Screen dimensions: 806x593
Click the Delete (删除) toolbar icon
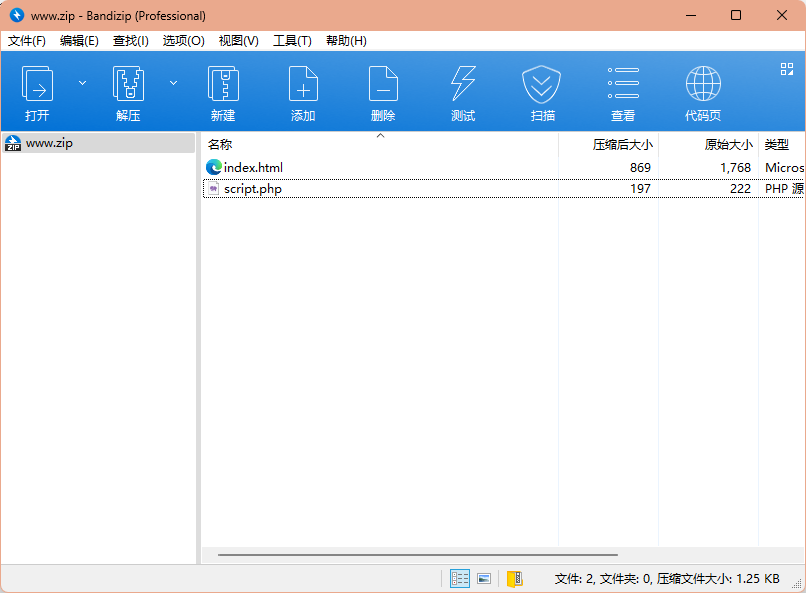point(383,85)
